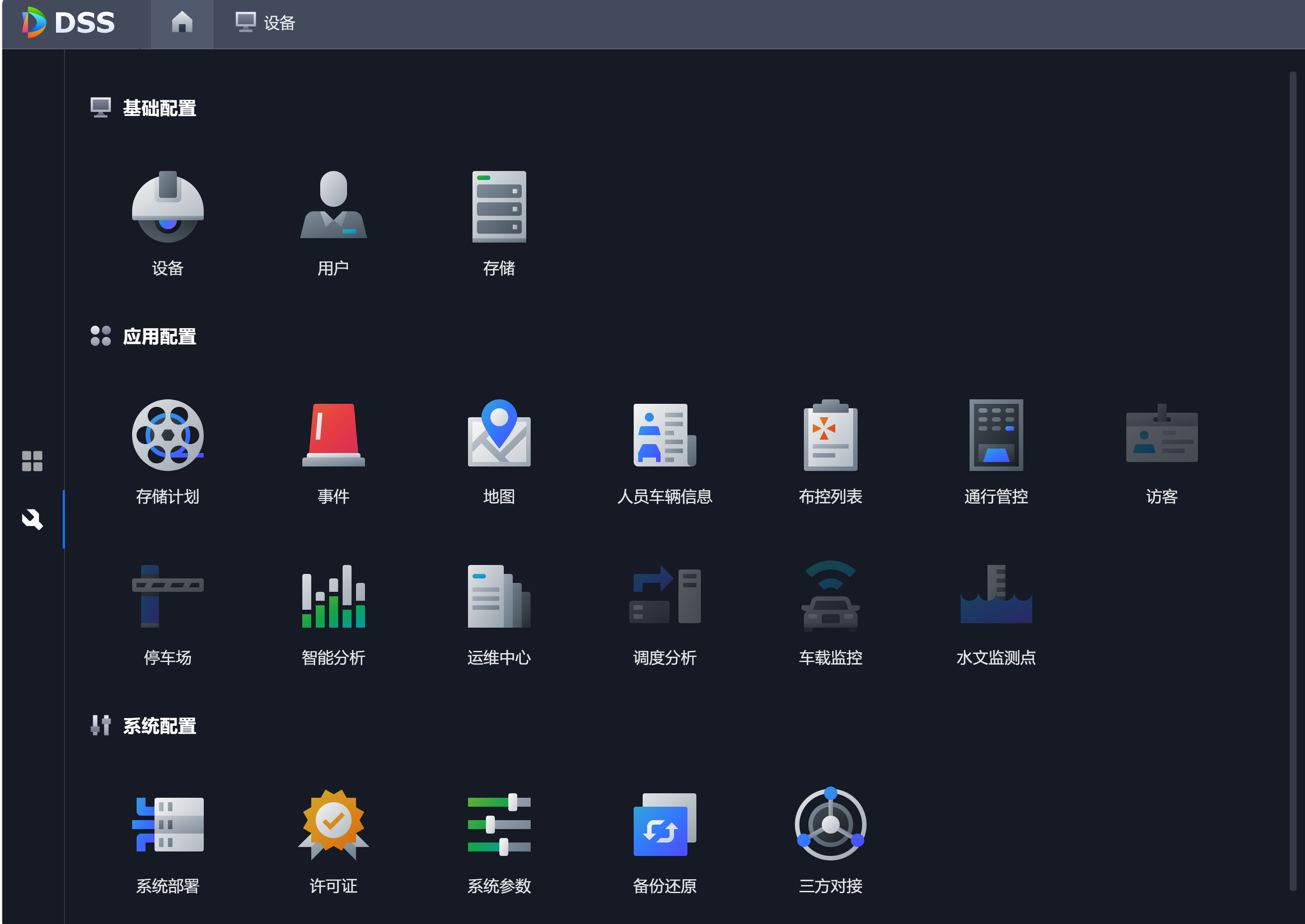Open the 布控列表 watch list clipboard icon
The height and width of the screenshot is (924, 1305).
click(830, 435)
